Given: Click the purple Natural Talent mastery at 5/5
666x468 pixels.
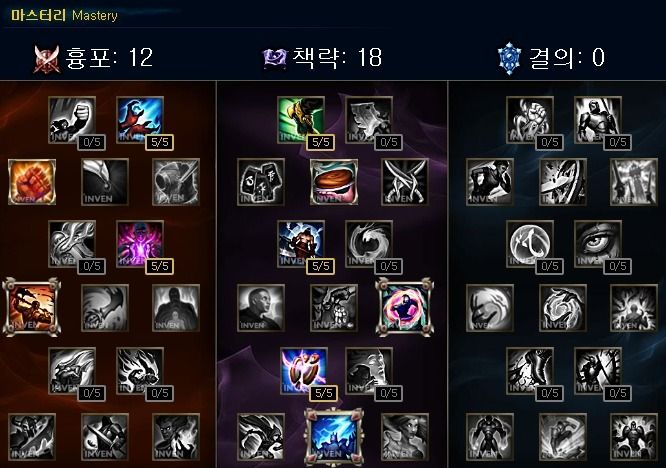Looking at the screenshot, I should [140, 244].
